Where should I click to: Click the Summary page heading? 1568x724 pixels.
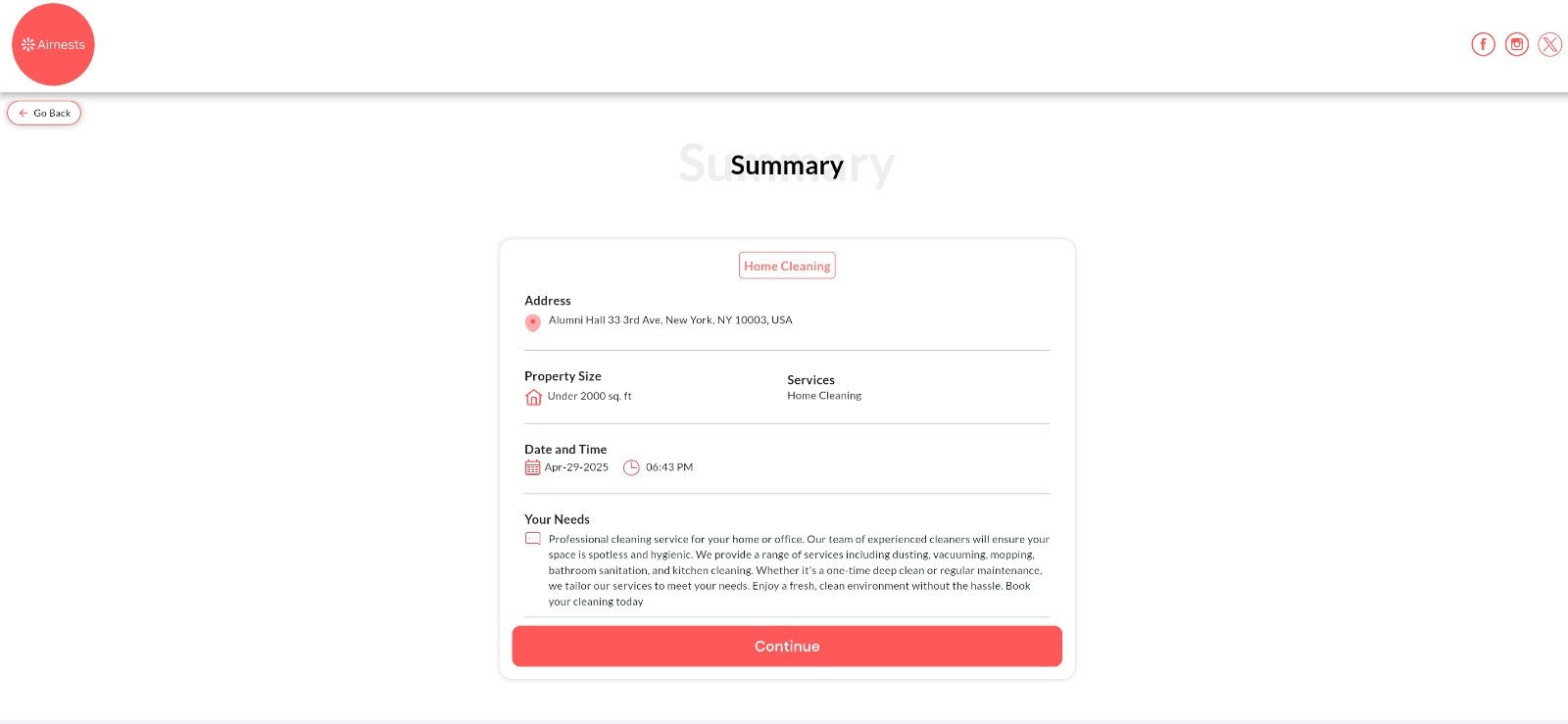coord(787,166)
